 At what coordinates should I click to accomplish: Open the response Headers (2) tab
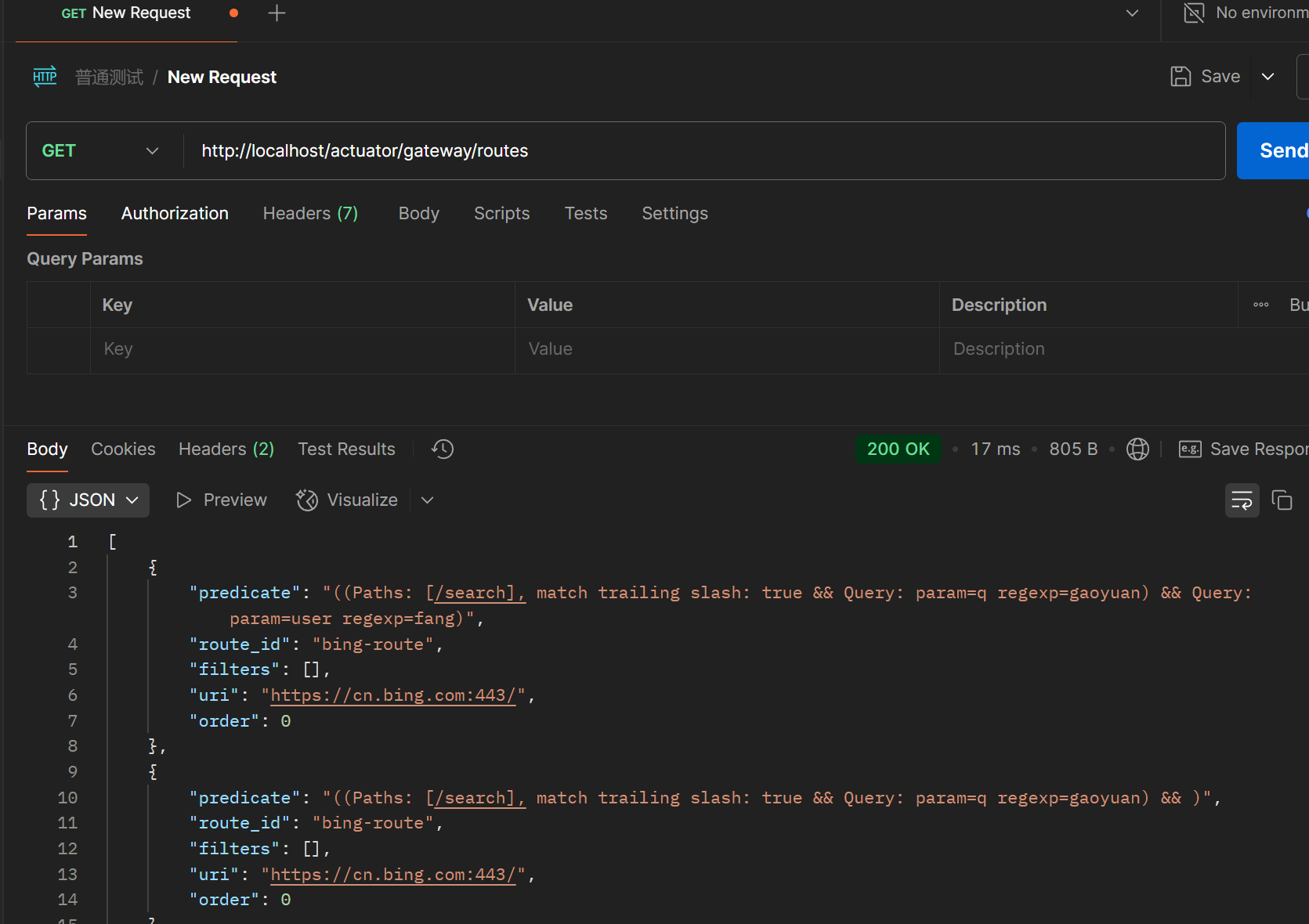click(x=226, y=449)
